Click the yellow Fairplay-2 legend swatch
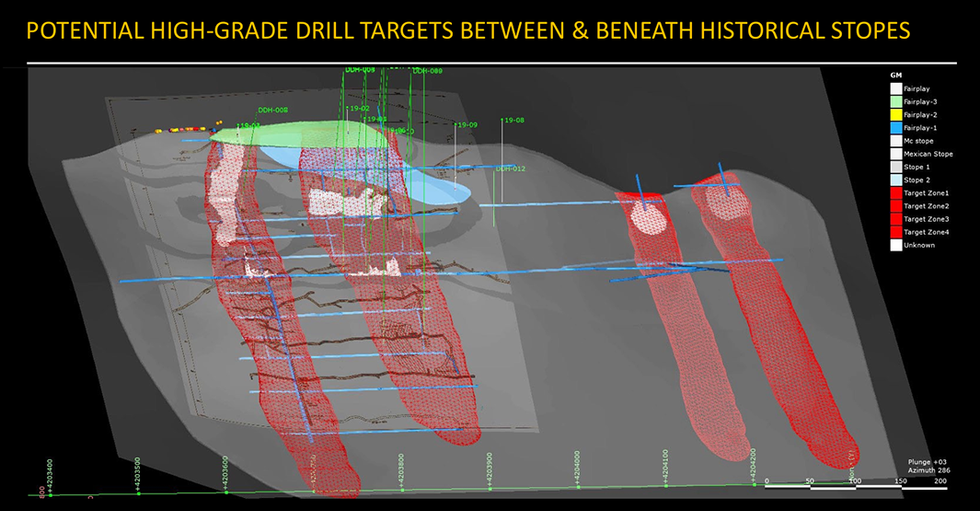 click(895, 115)
